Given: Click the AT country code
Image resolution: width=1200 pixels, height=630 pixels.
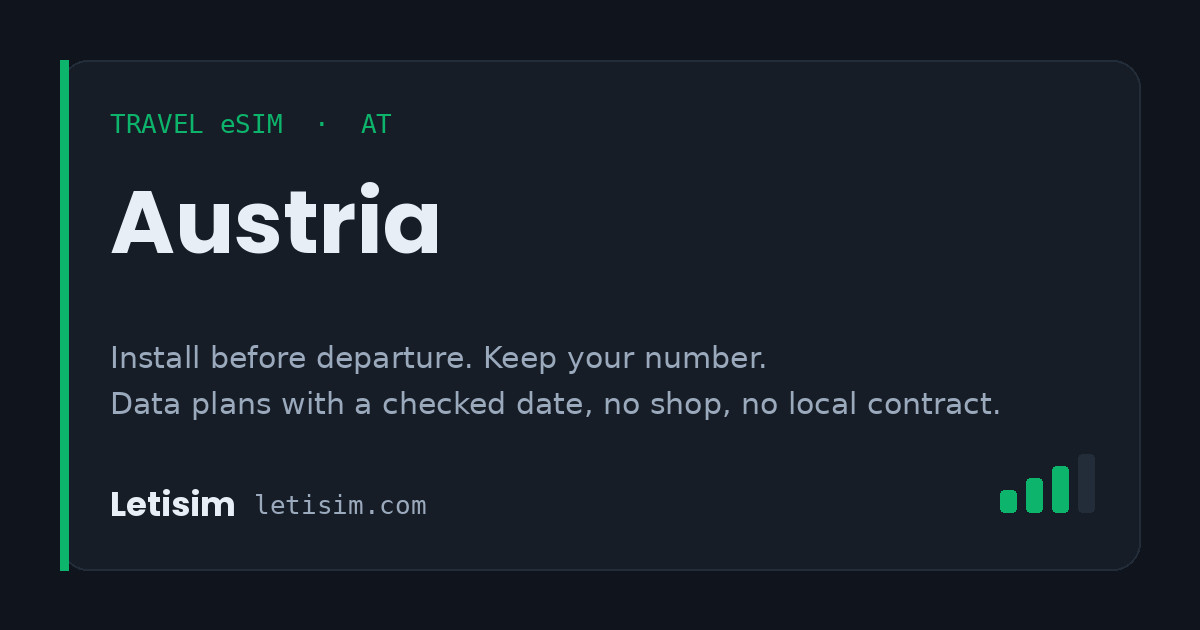Looking at the screenshot, I should pyautogui.click(x=376, y=125).
